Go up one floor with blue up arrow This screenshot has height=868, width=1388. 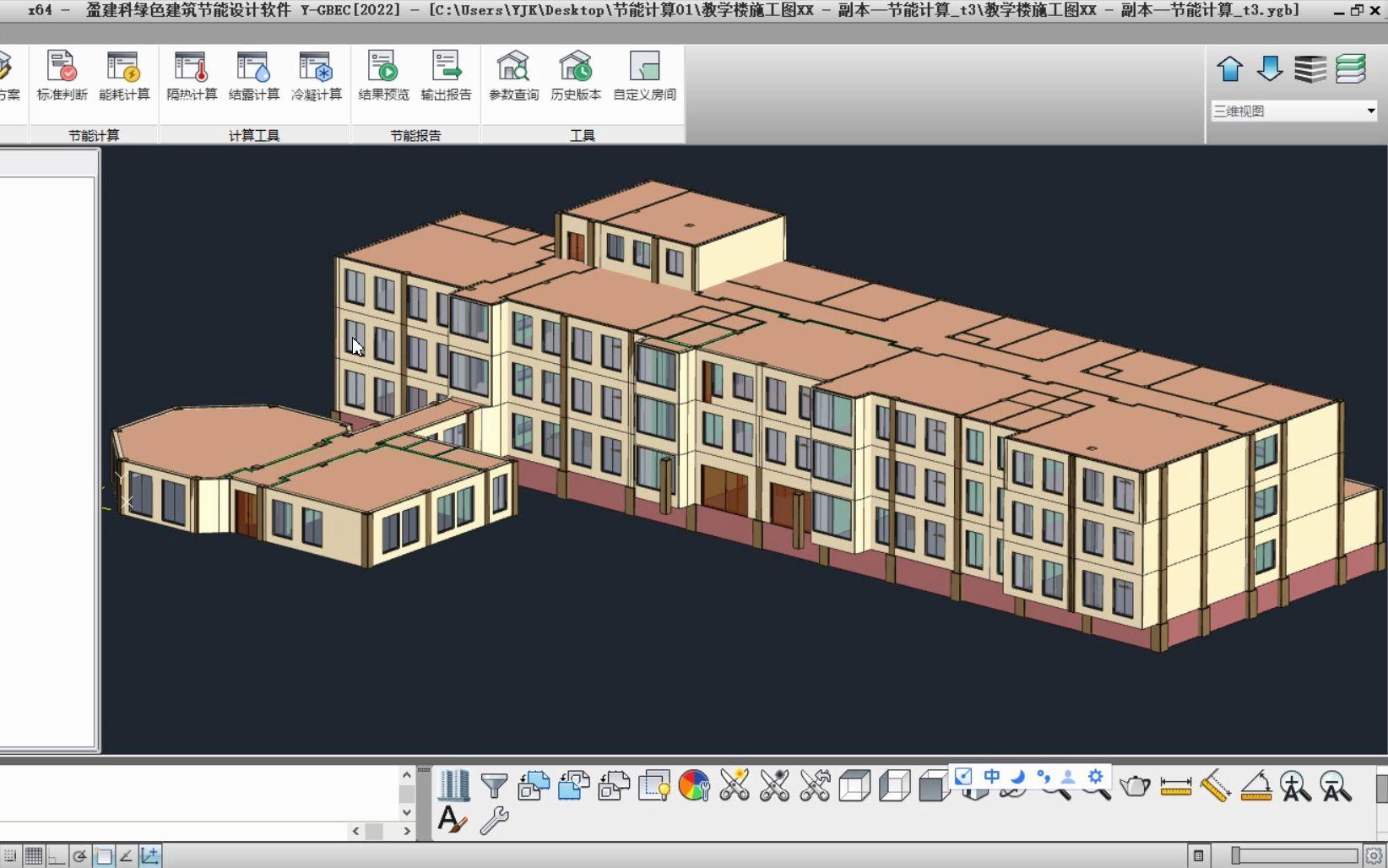click(x=1230, y=68)
